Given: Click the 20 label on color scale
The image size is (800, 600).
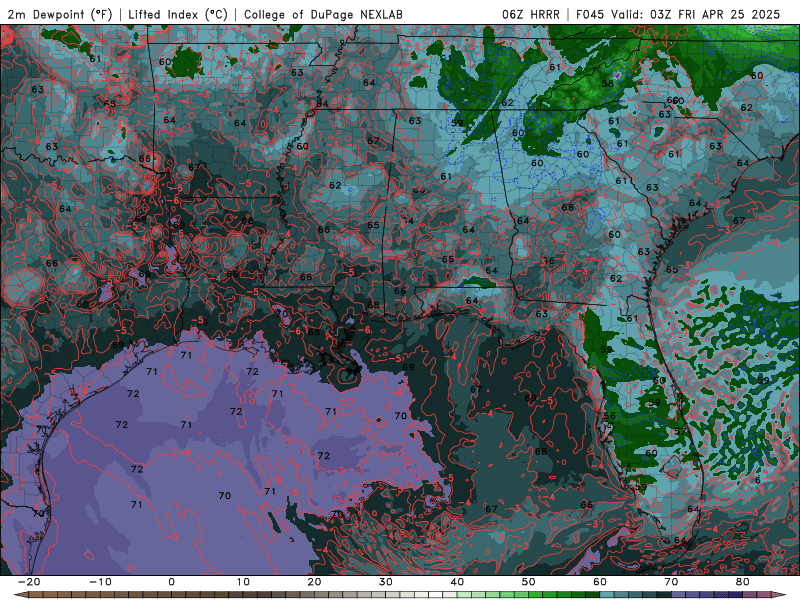Looking at the screenshot, I should point(314,582).
